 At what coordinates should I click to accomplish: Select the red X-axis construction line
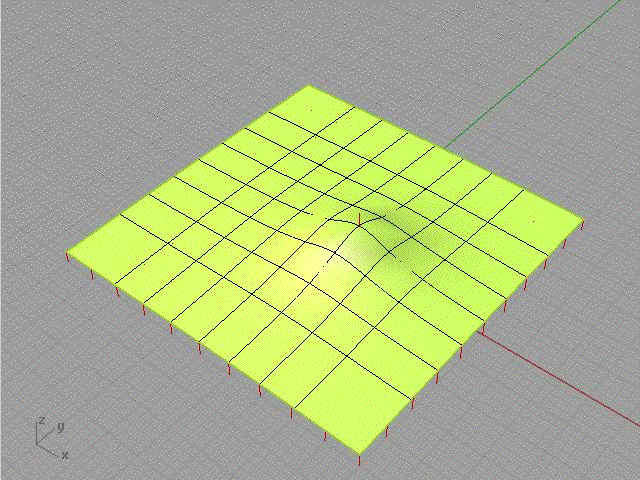tap(560, 379)
